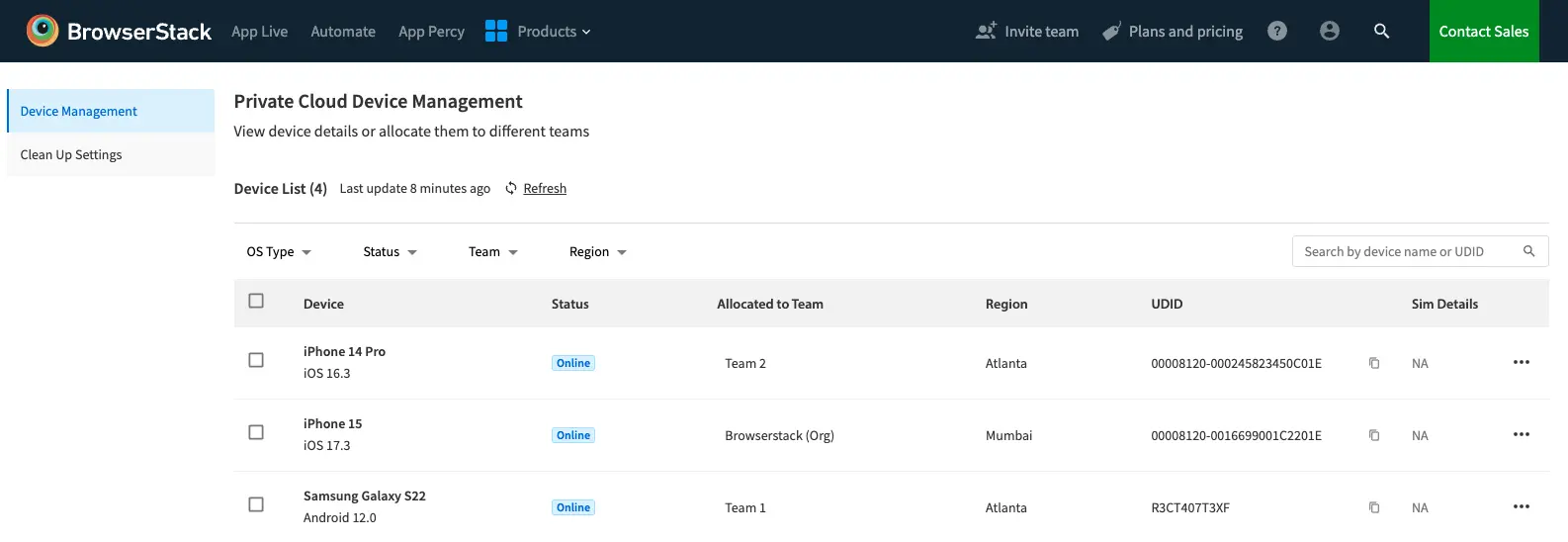This screenshot has width=1568, height=542.
Task: Click the Contact Sales button
Action: coord(1484,31)
